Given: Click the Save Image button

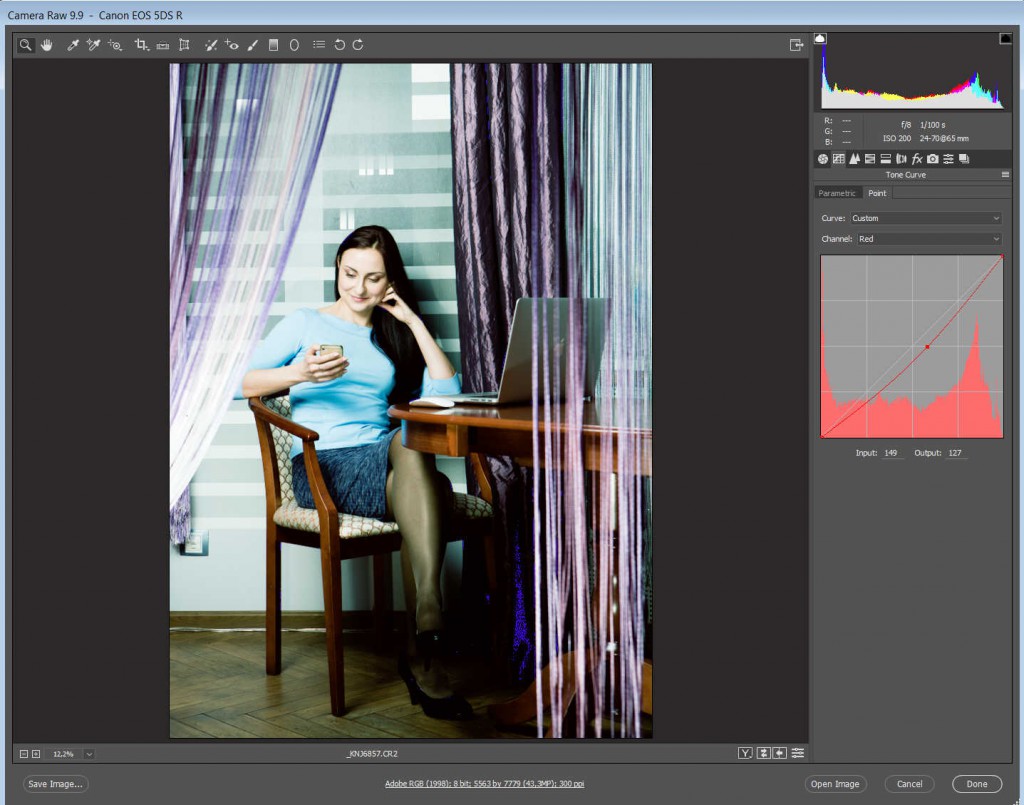Looking at the screenshot, I should pos(56,784).
